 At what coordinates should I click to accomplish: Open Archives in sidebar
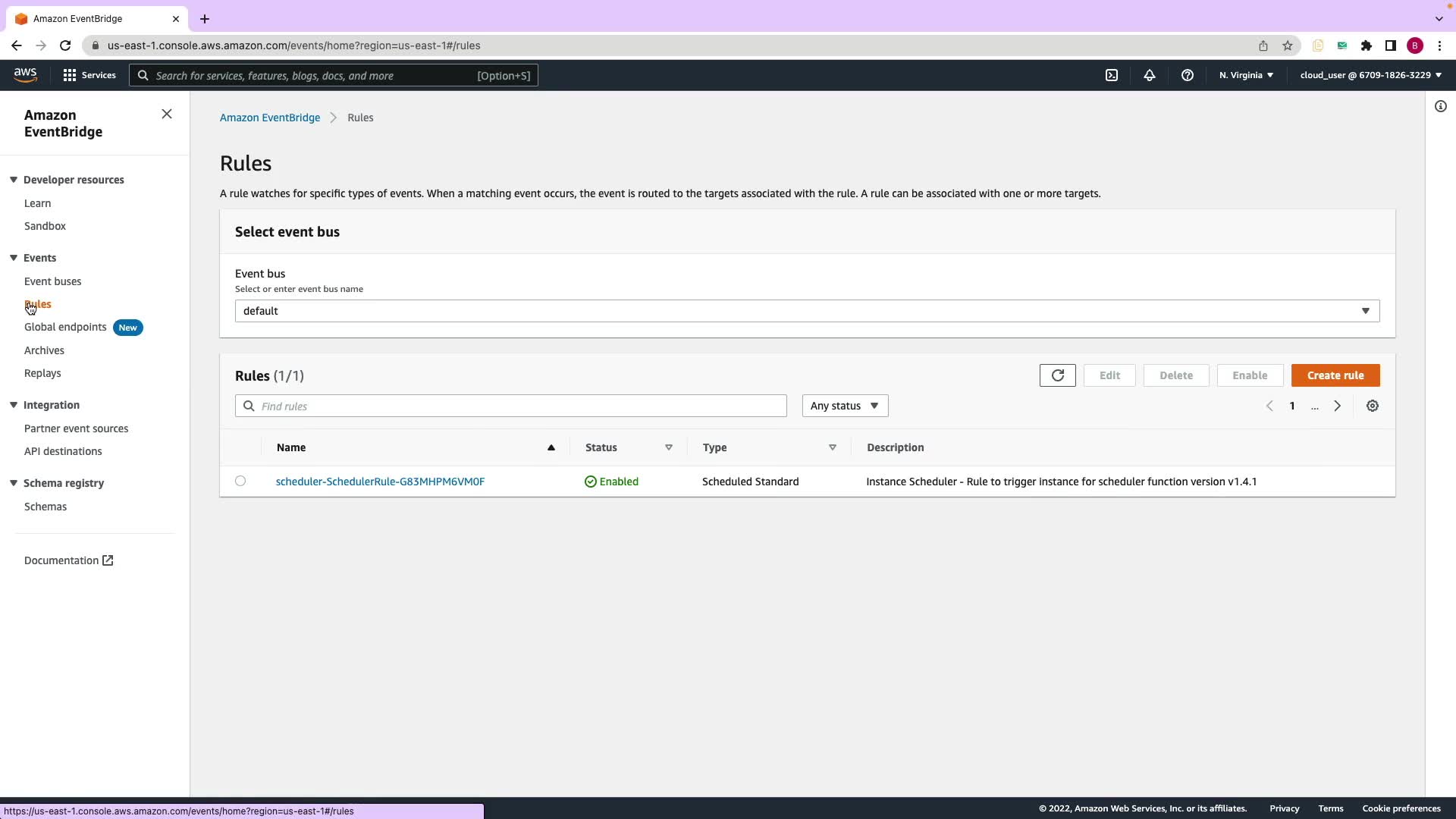(x=44, y=350)
